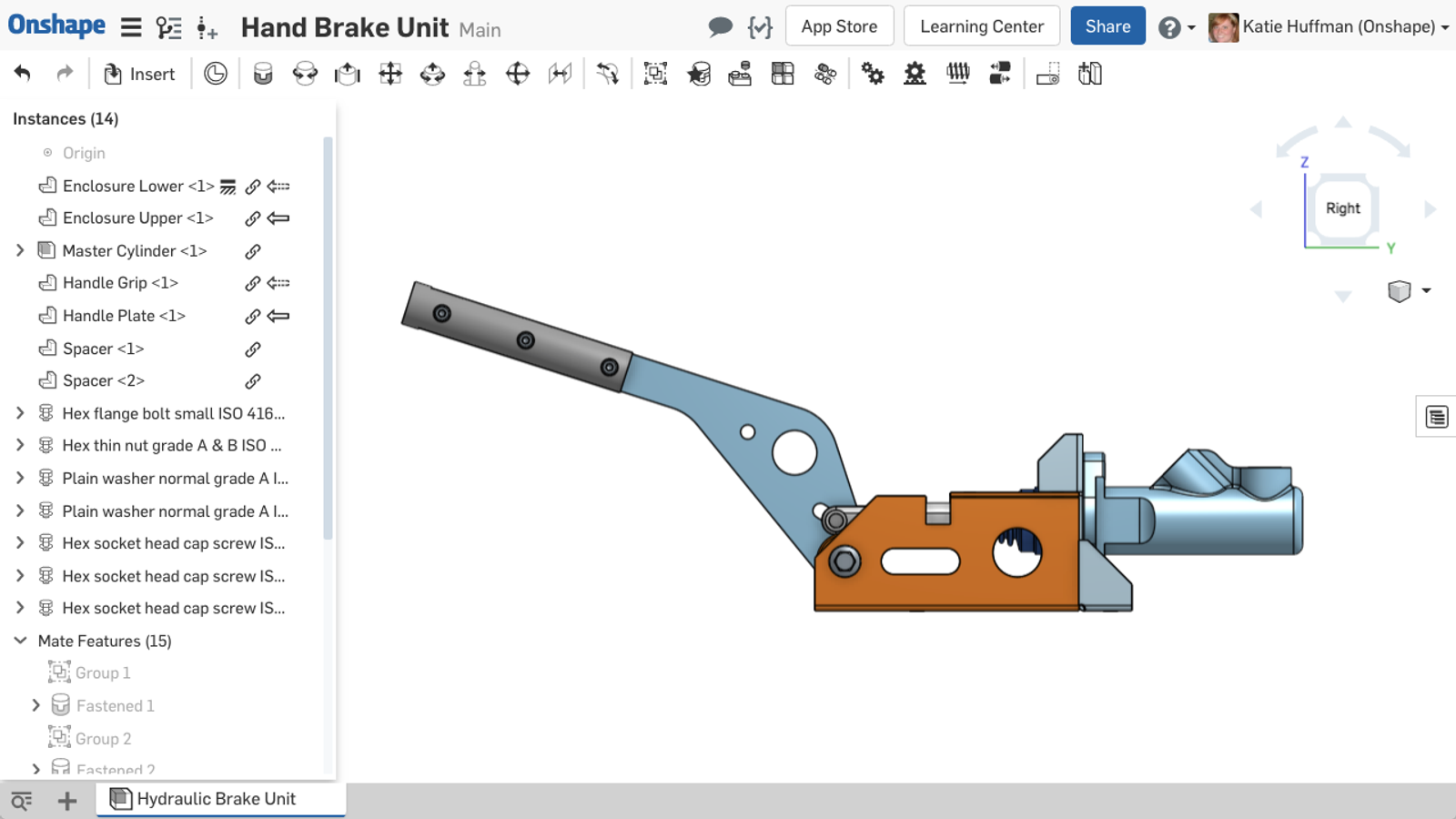Choose the Gear relation tool
Screen dimensions: 1456x819
[x=873, y=74]
